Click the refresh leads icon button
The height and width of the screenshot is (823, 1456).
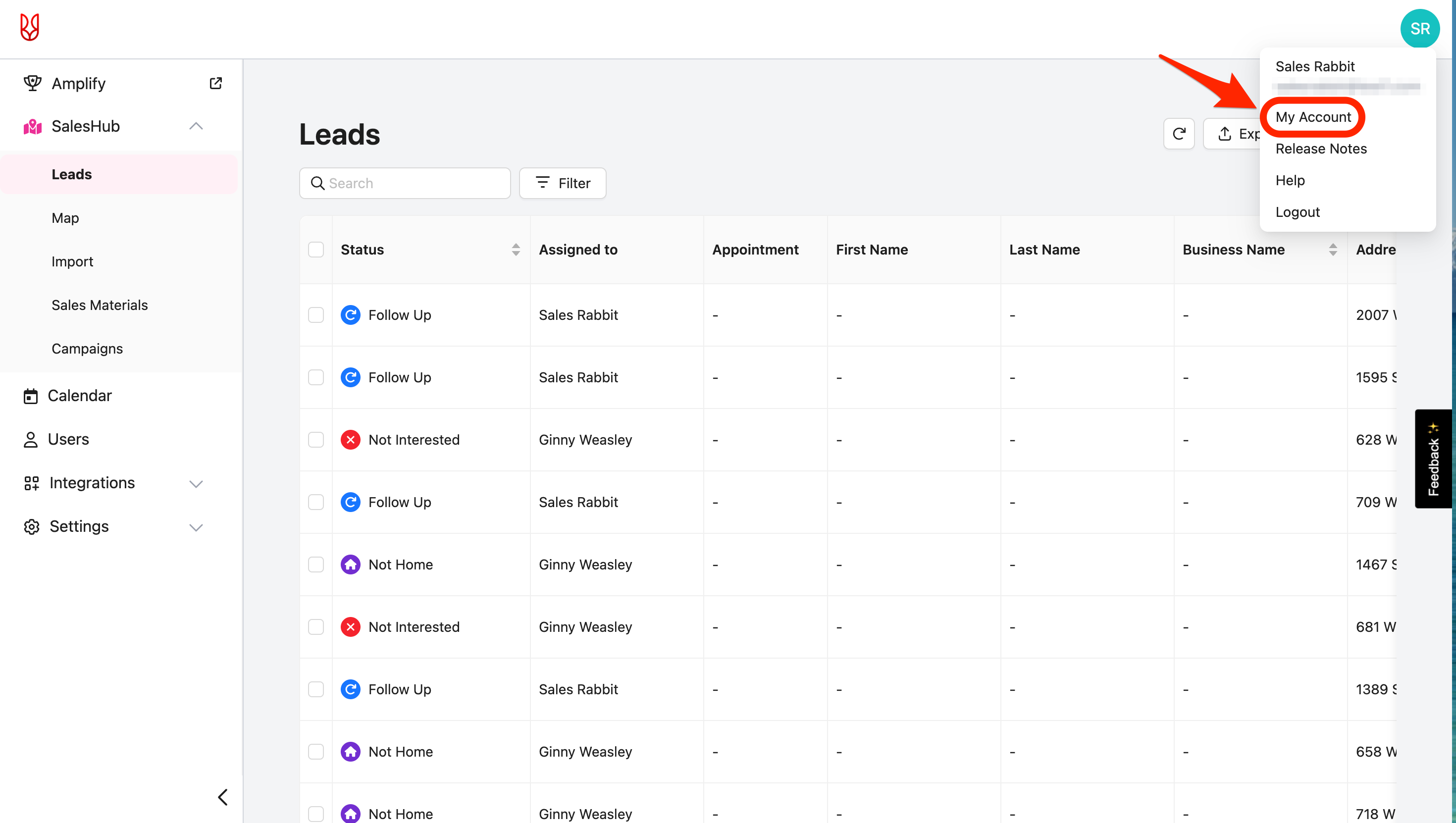click(1179, 134)
